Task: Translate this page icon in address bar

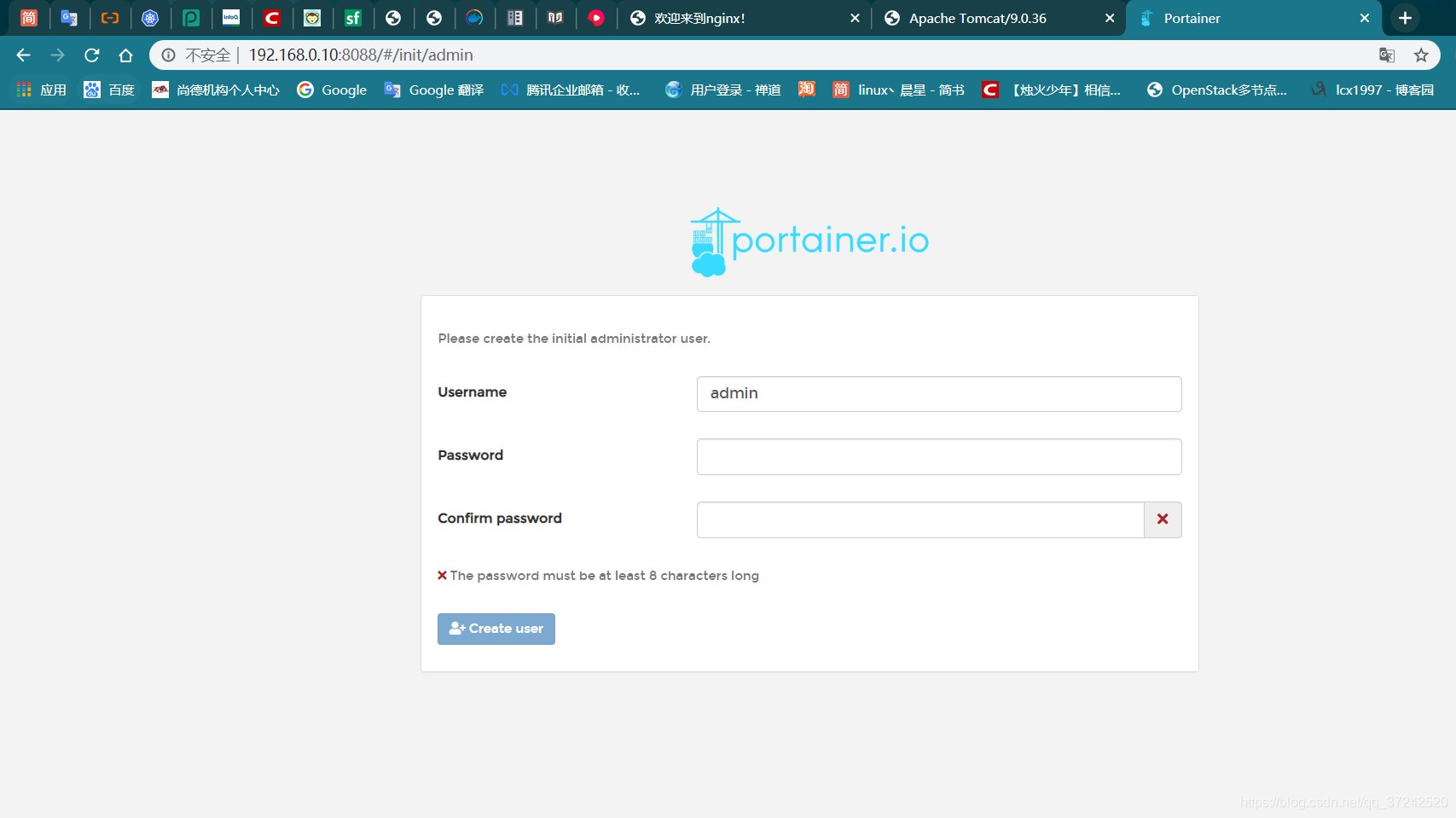Action: [1387, 55]
